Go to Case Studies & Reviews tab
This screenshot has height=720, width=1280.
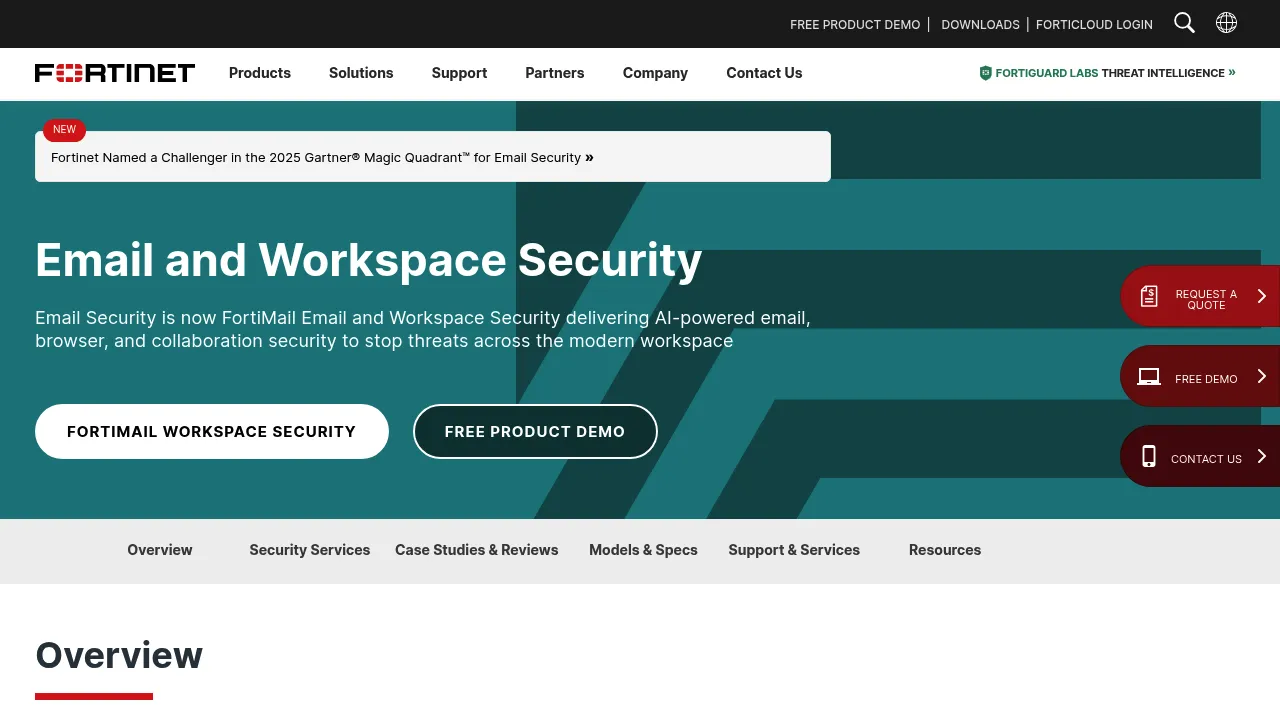[477, 550]
